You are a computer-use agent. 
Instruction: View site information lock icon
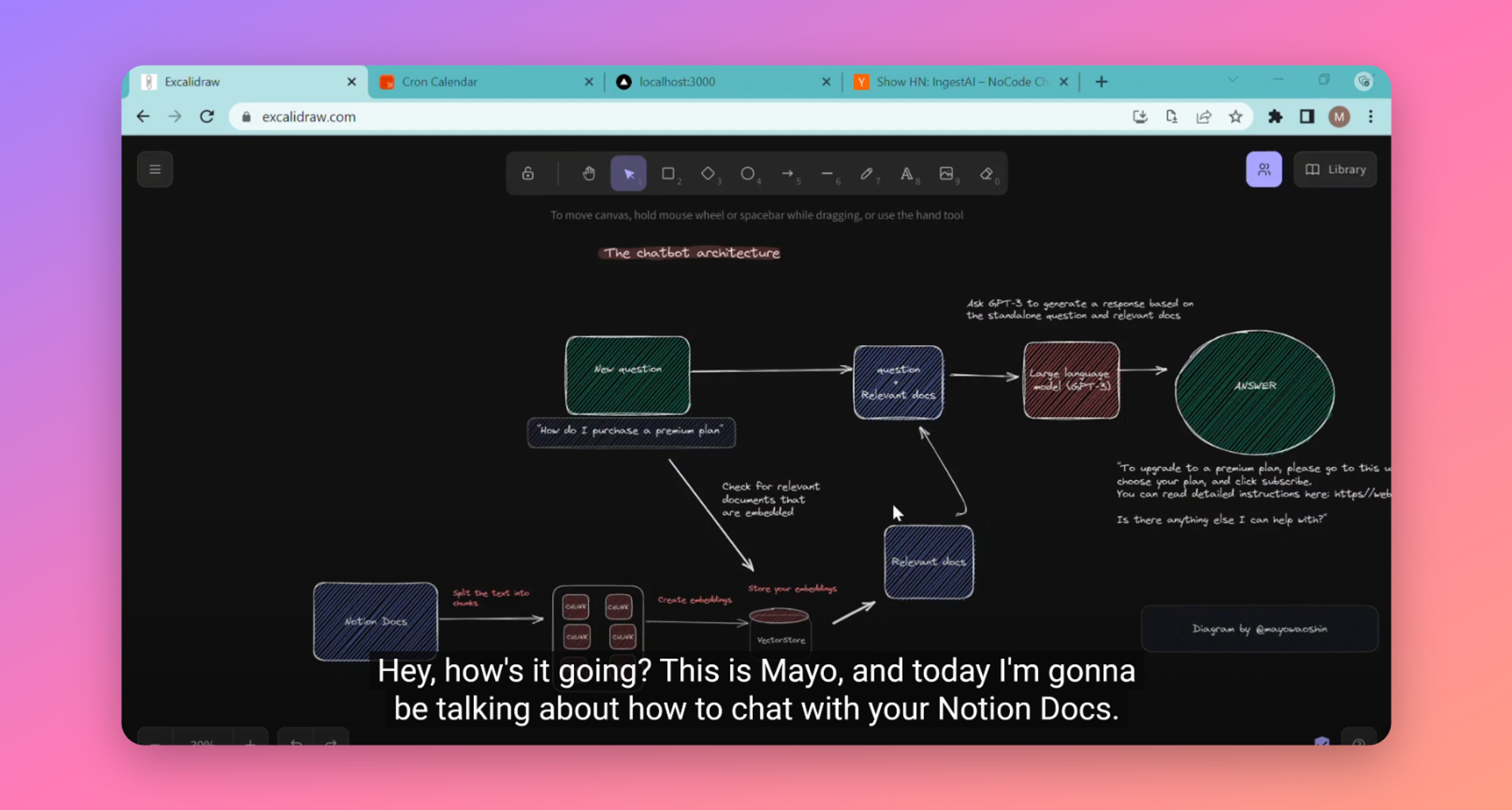(x=246, y=116)
